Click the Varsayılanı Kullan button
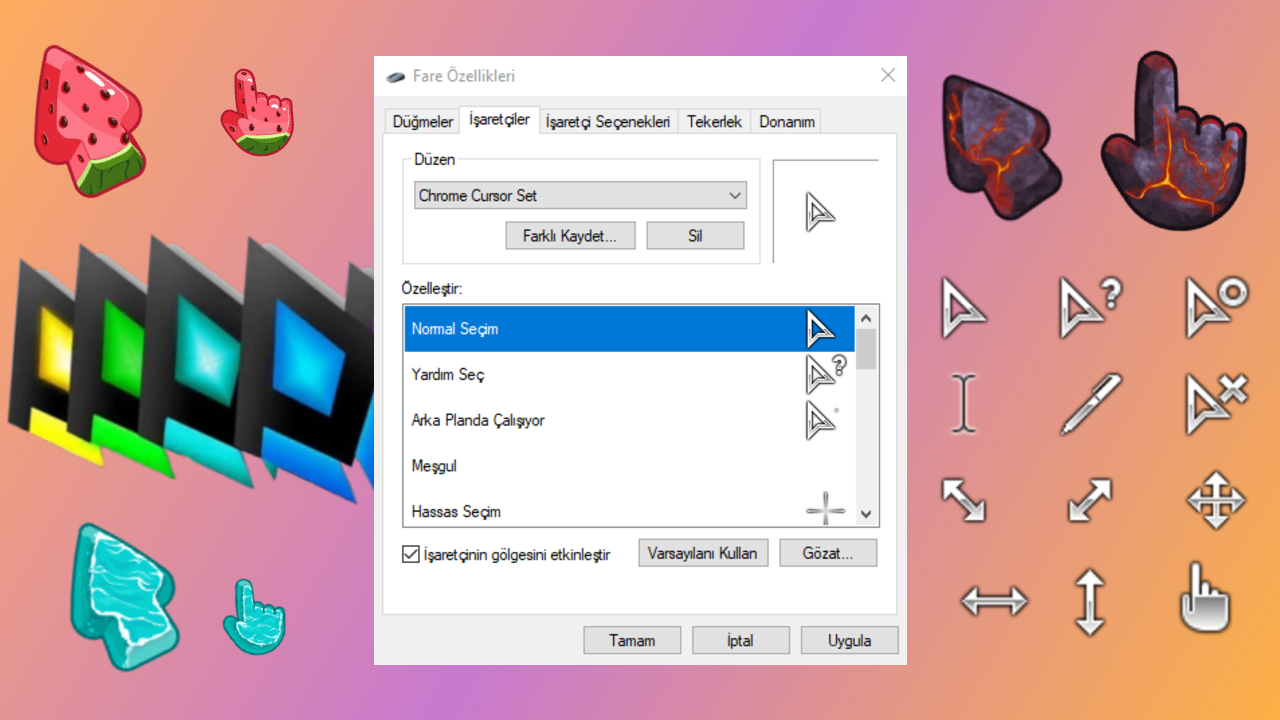The height and width of the screenshot is (720, 1280). [x=703, y=553]
